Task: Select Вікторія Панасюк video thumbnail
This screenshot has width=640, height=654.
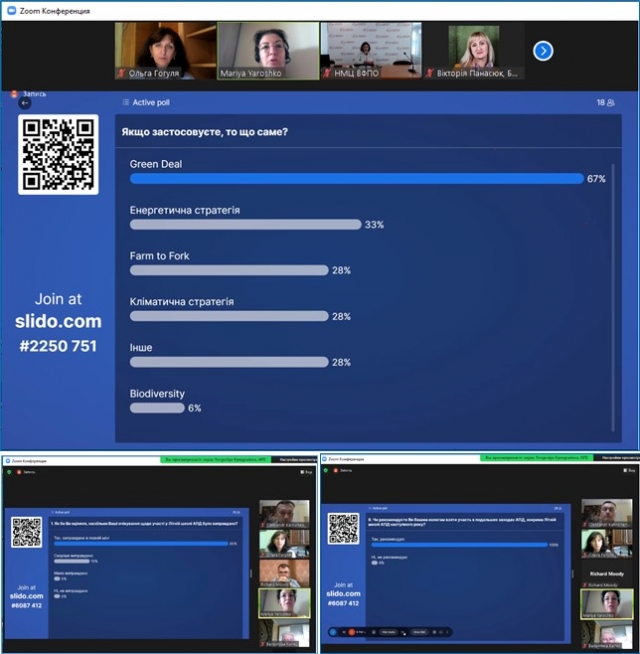Action: (474, 51)
